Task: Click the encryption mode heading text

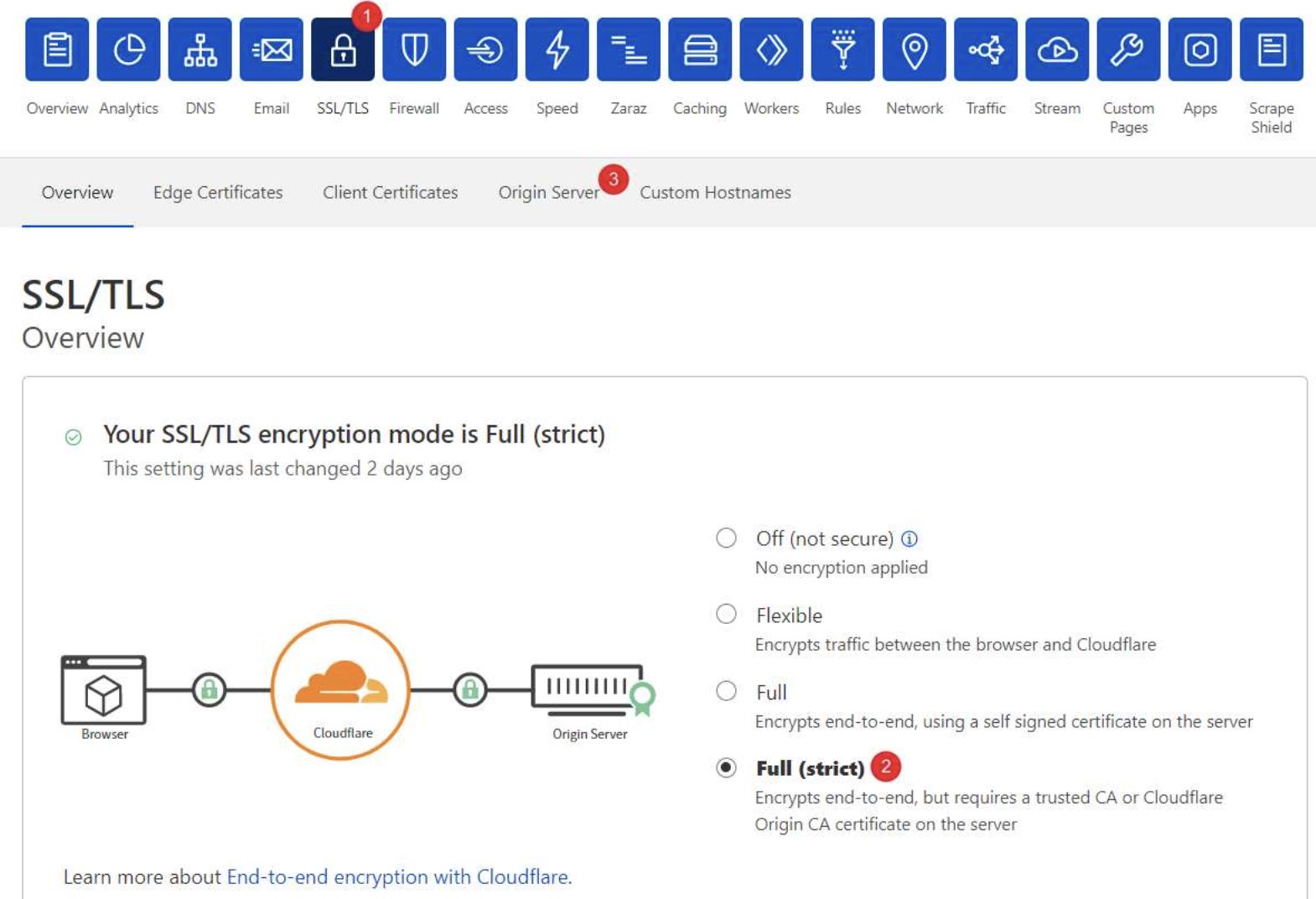Action: (354, 434)
